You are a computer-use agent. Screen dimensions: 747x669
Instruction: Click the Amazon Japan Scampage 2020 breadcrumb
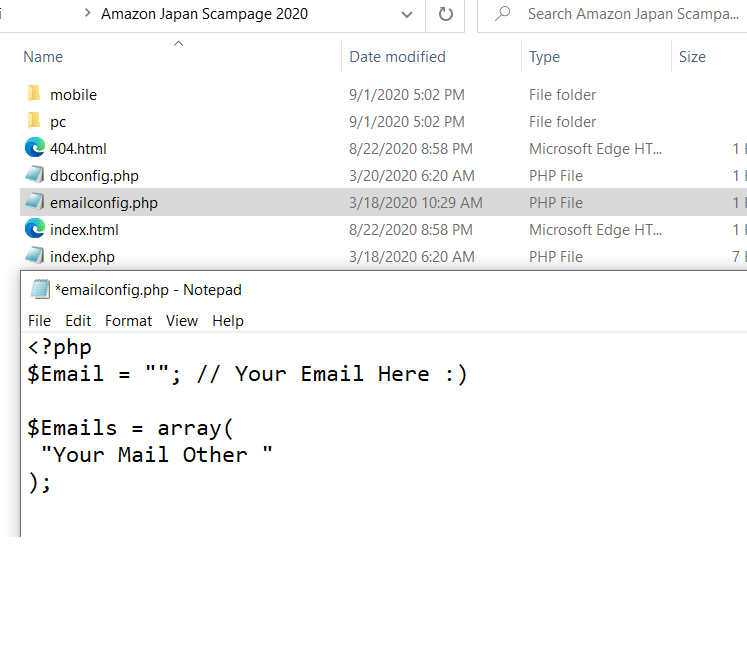click(x=204, y=14)
